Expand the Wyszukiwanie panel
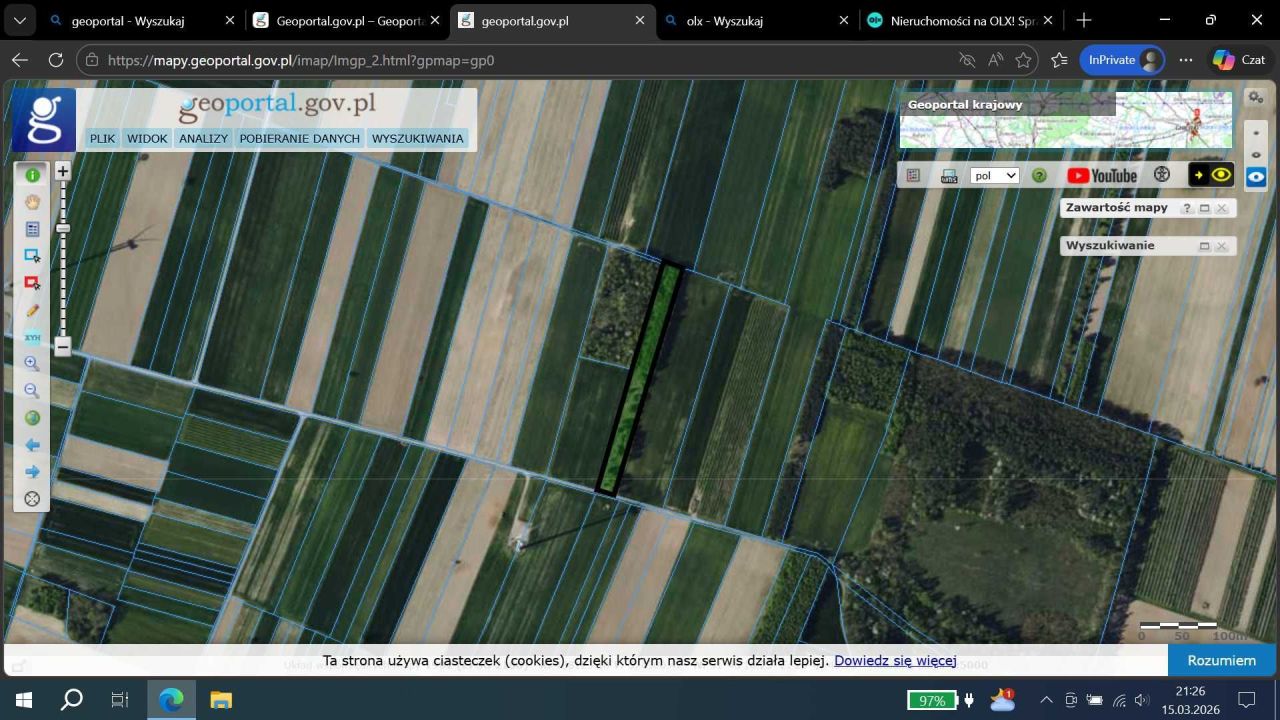This screenshot has width=1280, height=720. (1204, 246)
